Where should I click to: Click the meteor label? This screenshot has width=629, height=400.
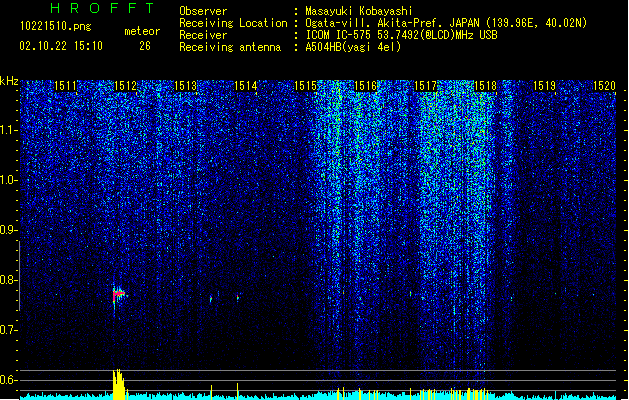pyautogui.click(x=142, y=31)
